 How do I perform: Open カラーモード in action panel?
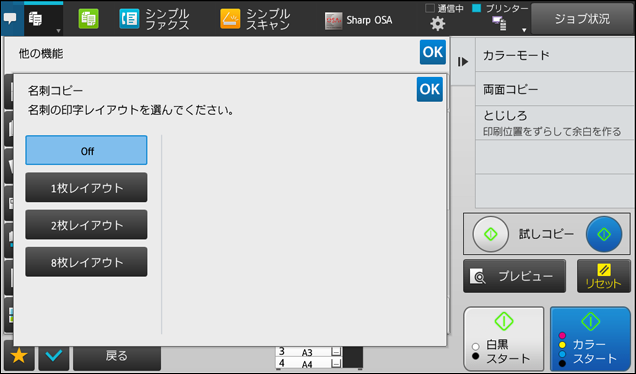(555, 55)
